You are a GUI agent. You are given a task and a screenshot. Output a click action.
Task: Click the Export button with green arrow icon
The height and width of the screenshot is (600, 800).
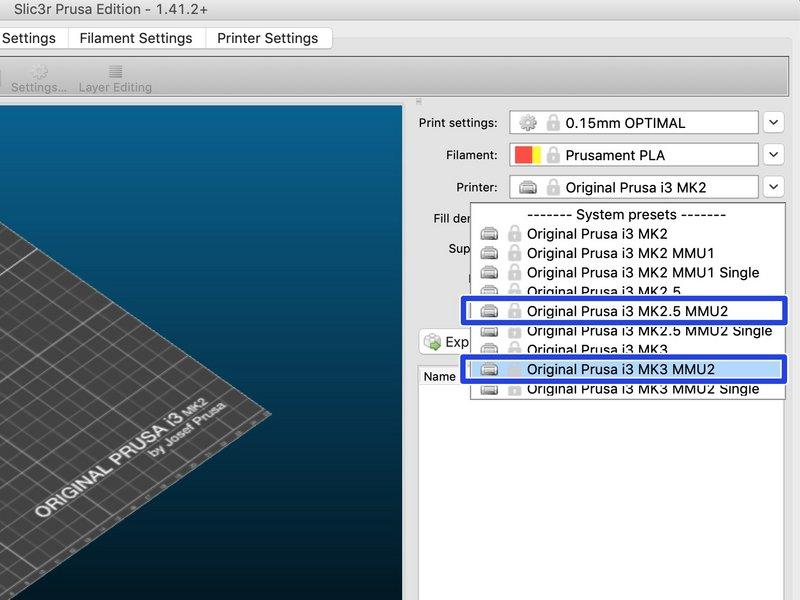click(445, 342)
